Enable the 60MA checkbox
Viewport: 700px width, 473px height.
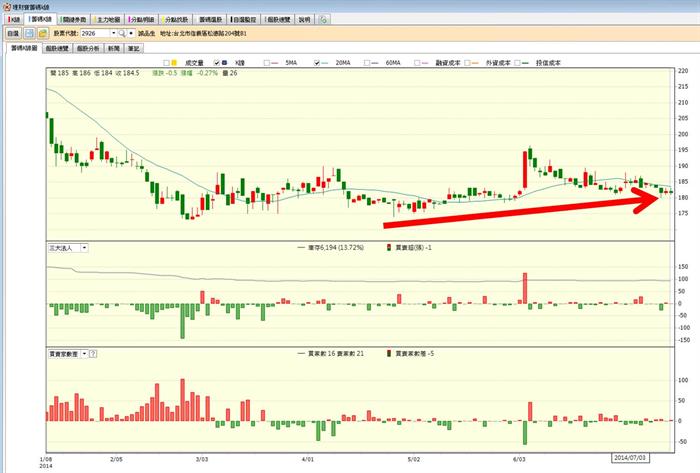(367, 63)
